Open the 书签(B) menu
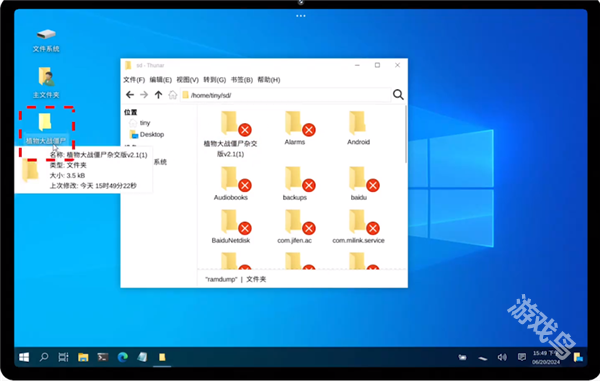 pos(242,80)
